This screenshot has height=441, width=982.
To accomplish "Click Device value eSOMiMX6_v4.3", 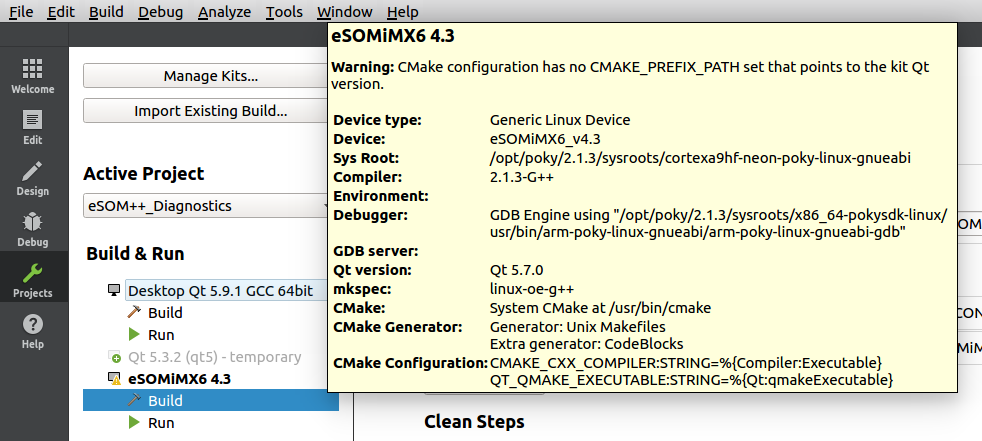I will click(x=545, y=139).
